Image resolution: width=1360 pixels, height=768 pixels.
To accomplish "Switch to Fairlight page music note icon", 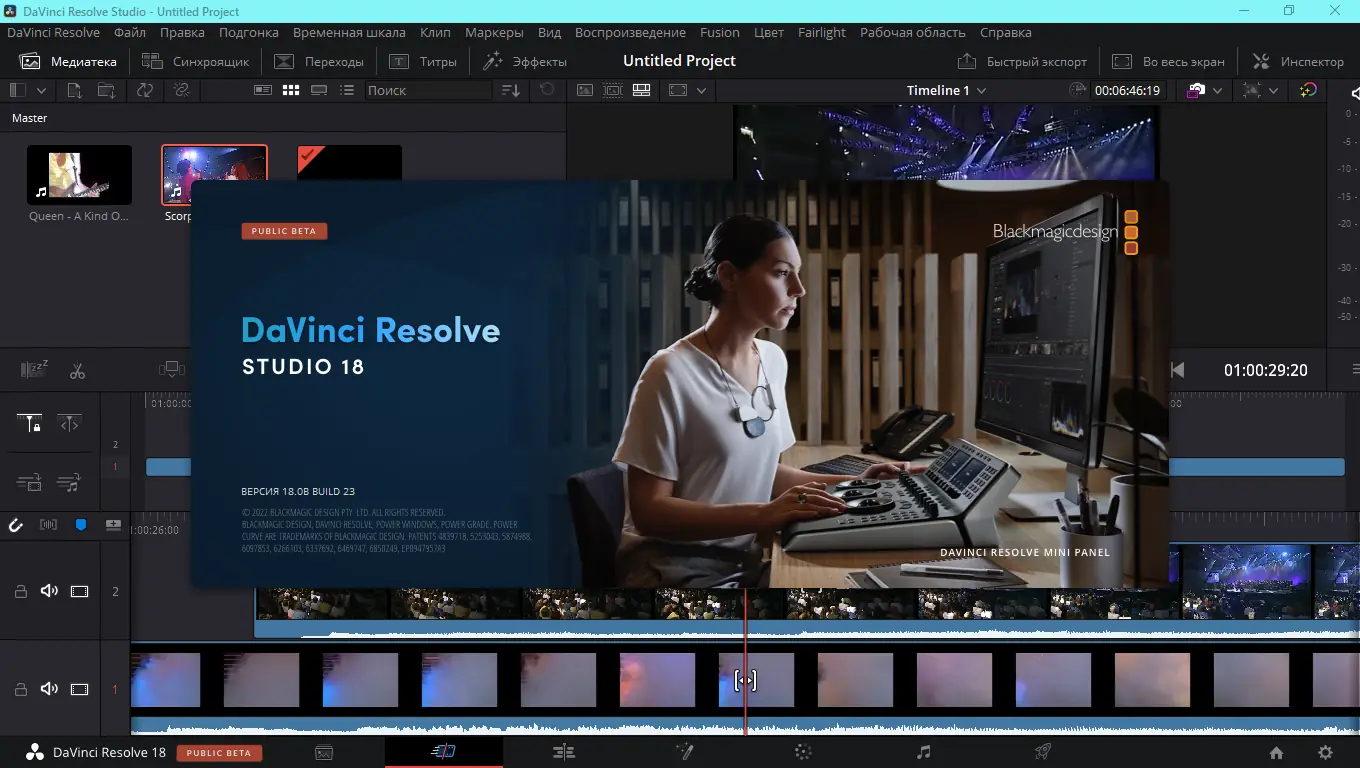I will click(x=923, y=752).
